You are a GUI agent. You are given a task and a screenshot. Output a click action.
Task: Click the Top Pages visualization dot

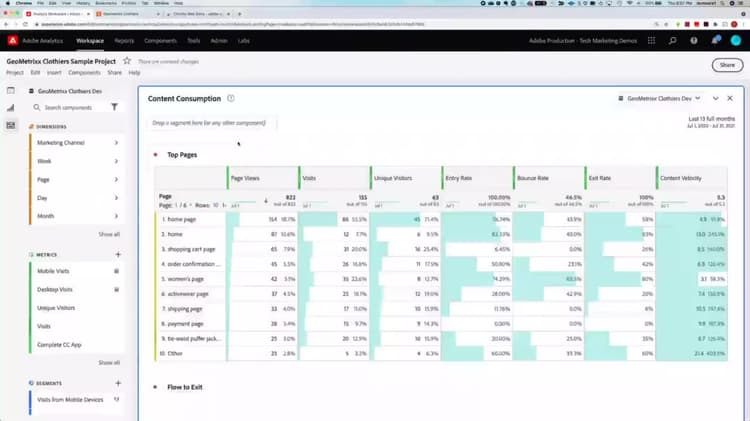155,155
